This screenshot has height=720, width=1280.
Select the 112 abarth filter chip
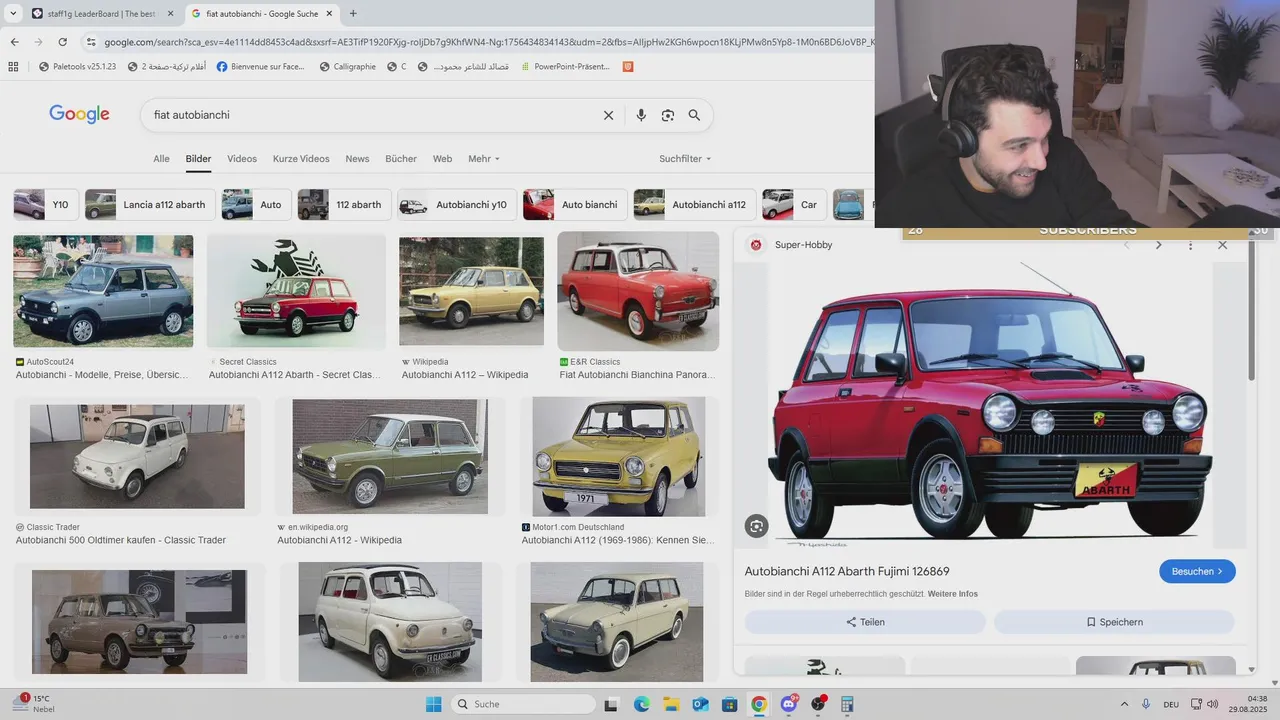(343, 204)
